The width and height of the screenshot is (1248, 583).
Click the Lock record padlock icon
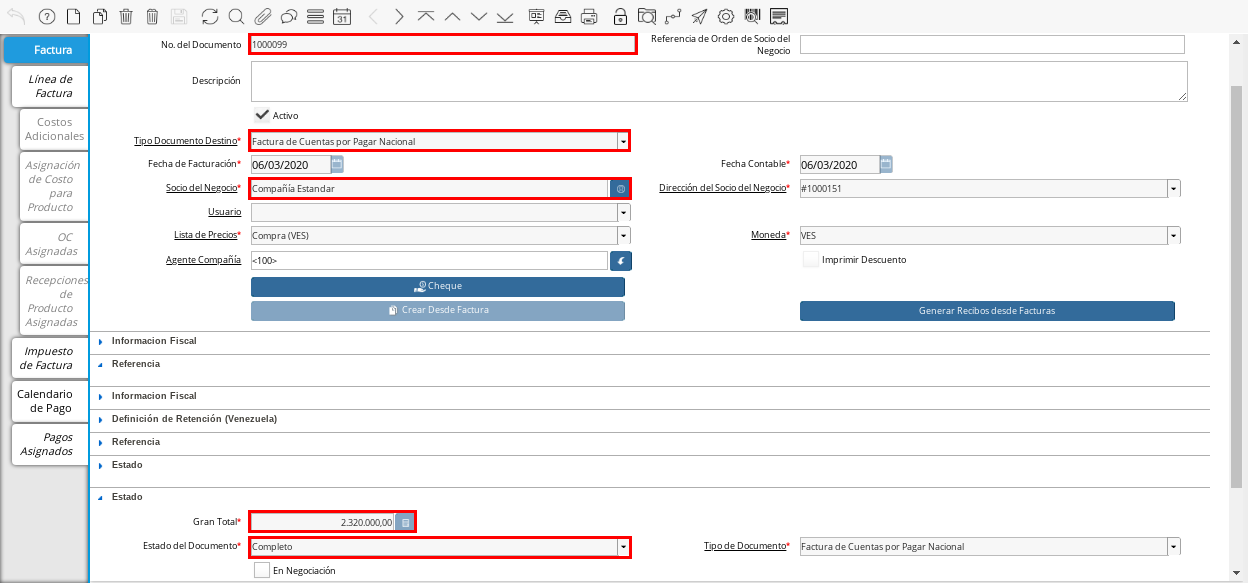tap(620, 16)
